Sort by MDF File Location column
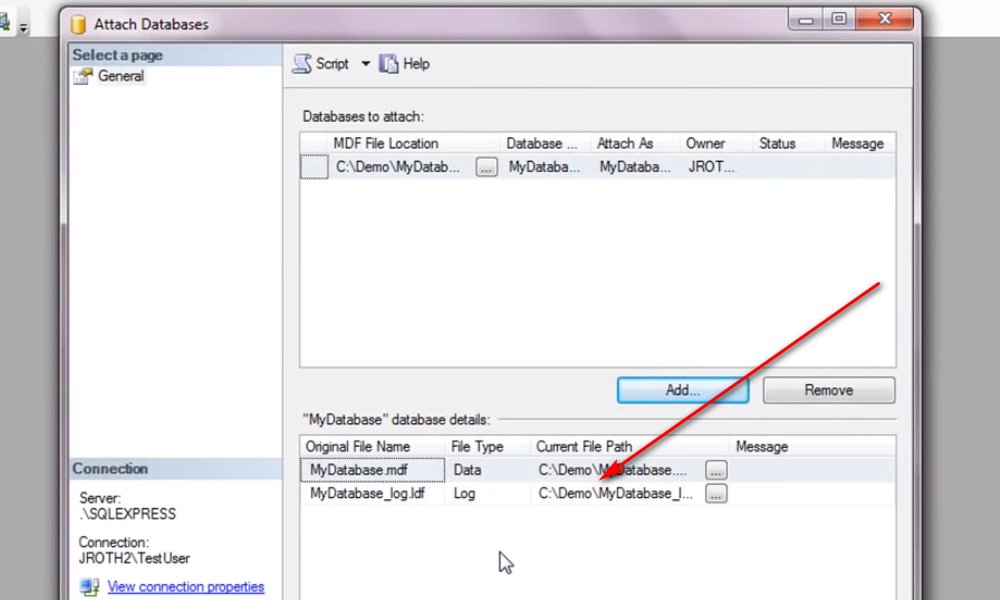This screenshot has height=600, width=1000. [386, 144]
